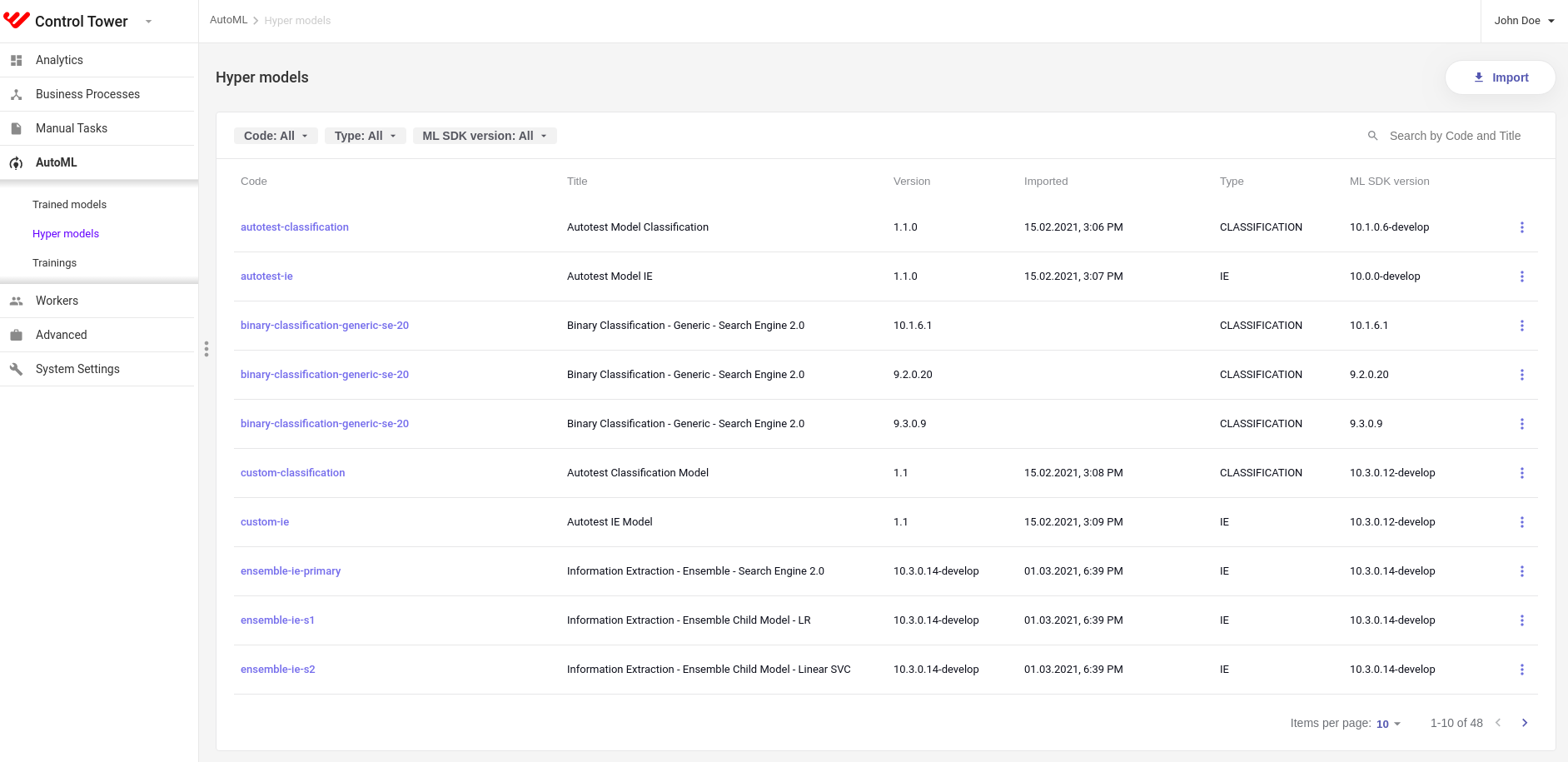Viewport: 1568px width, 762px height.
Task: Click the AutoML brain icon
Action: pyautogui.click(x=16, y=162)
